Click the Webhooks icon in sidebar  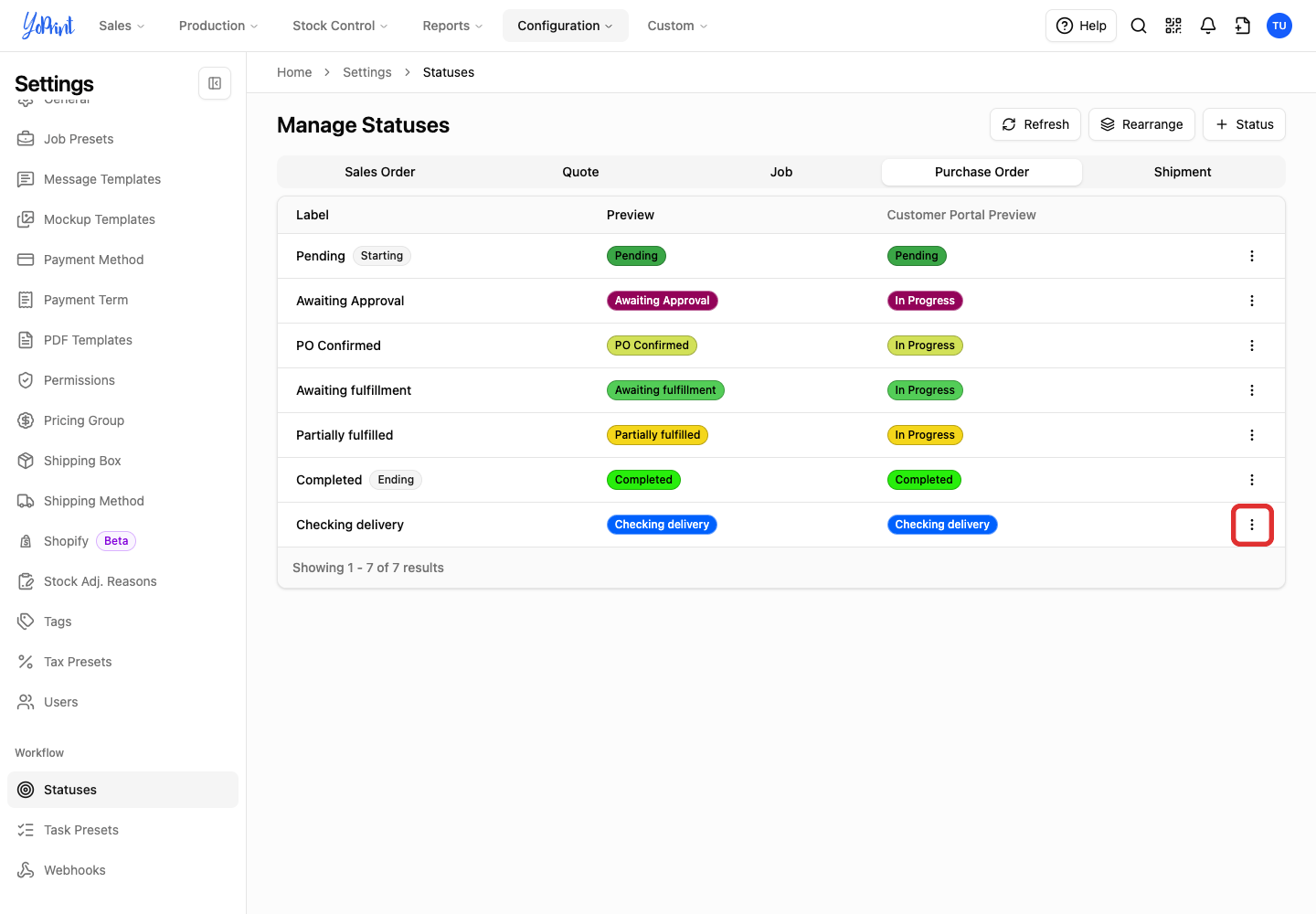26,870
